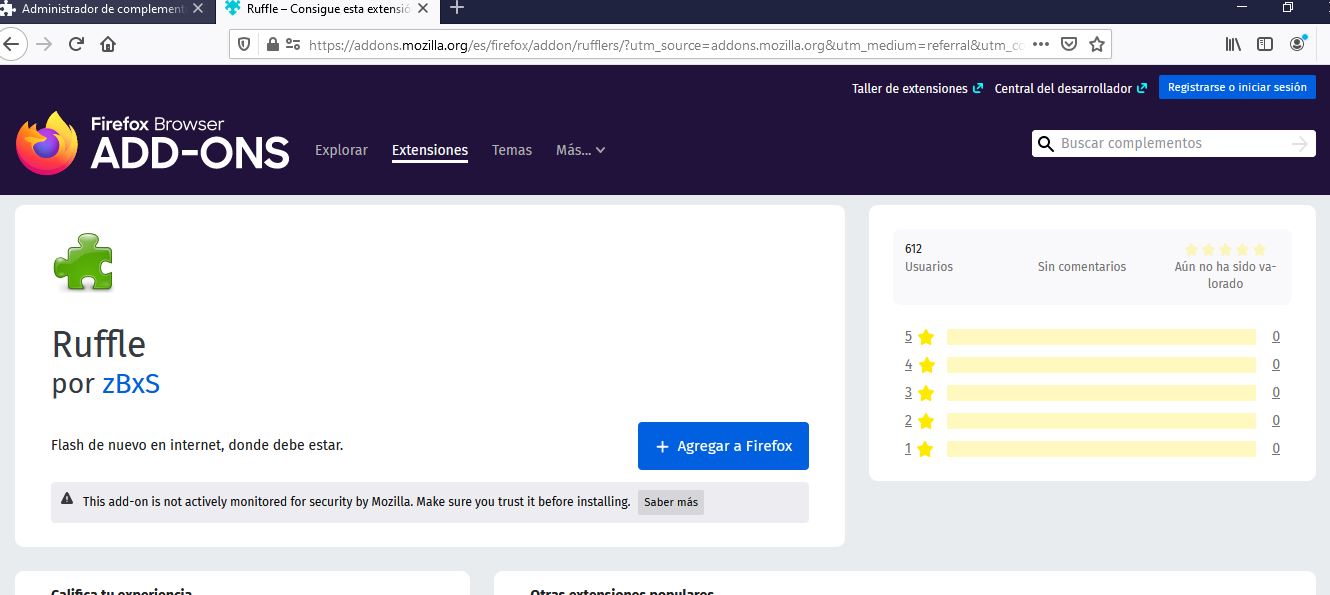Click the browser forward arrow
Viewport: 1330px width, 595px height.
coord(43,44)
